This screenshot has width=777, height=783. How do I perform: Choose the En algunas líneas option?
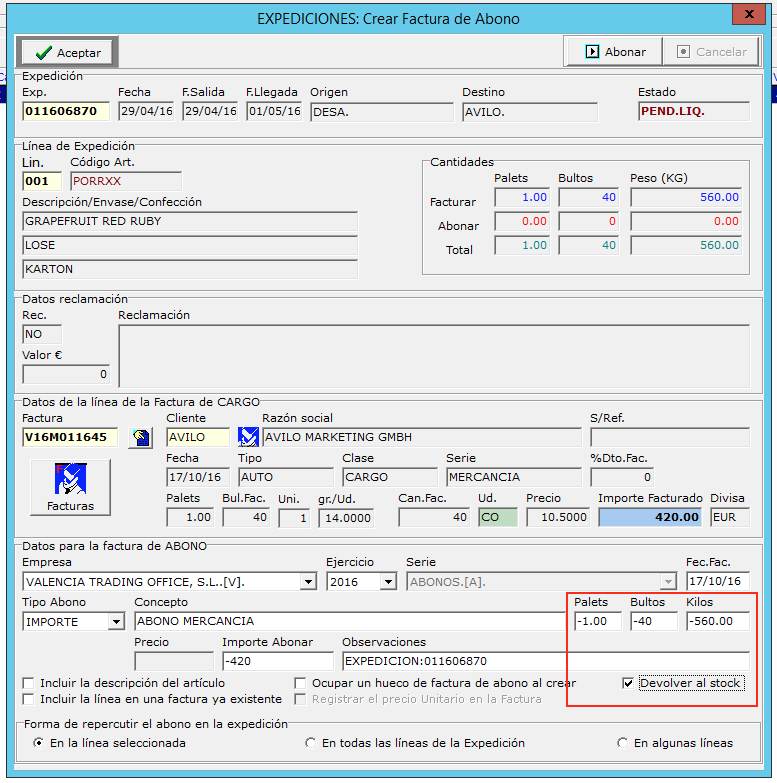624,743
